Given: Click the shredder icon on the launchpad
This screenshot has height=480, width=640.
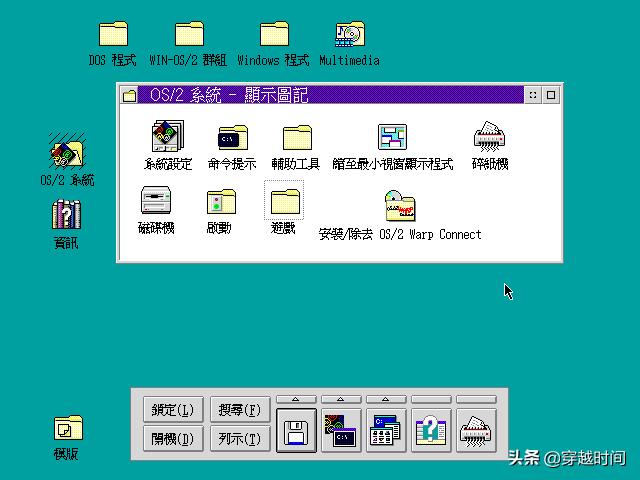Looking at the screenshot, I should [x=477, y=431].
